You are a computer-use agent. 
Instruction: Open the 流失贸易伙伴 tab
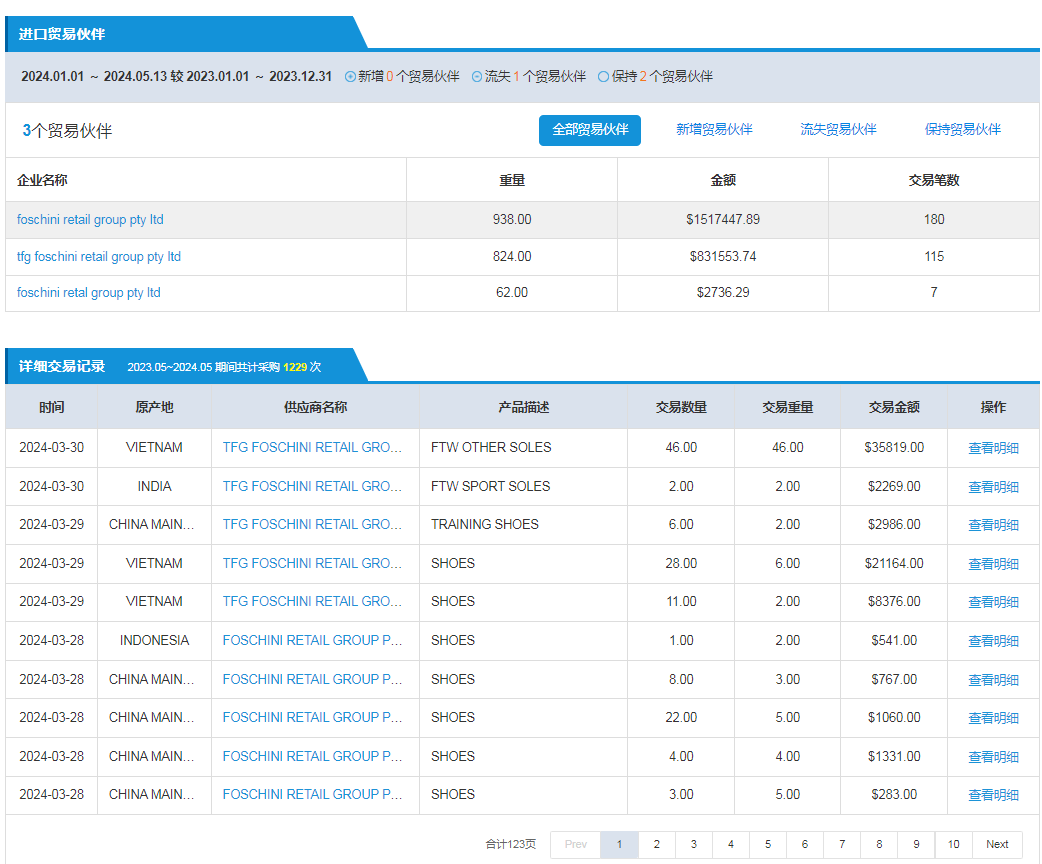click(838, 130)
